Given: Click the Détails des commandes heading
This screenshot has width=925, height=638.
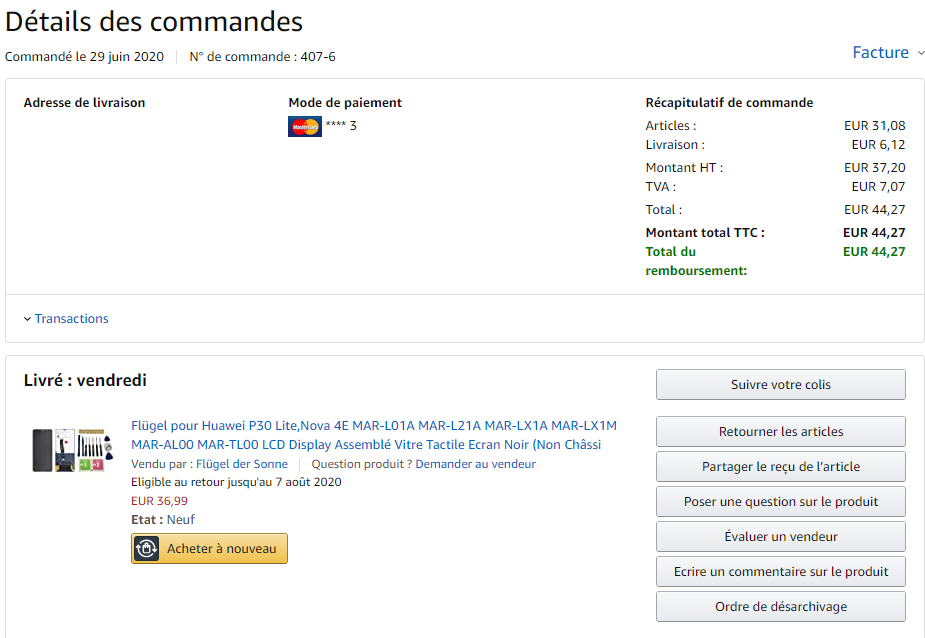Looking at the screenshot, I should coord(154,21).
